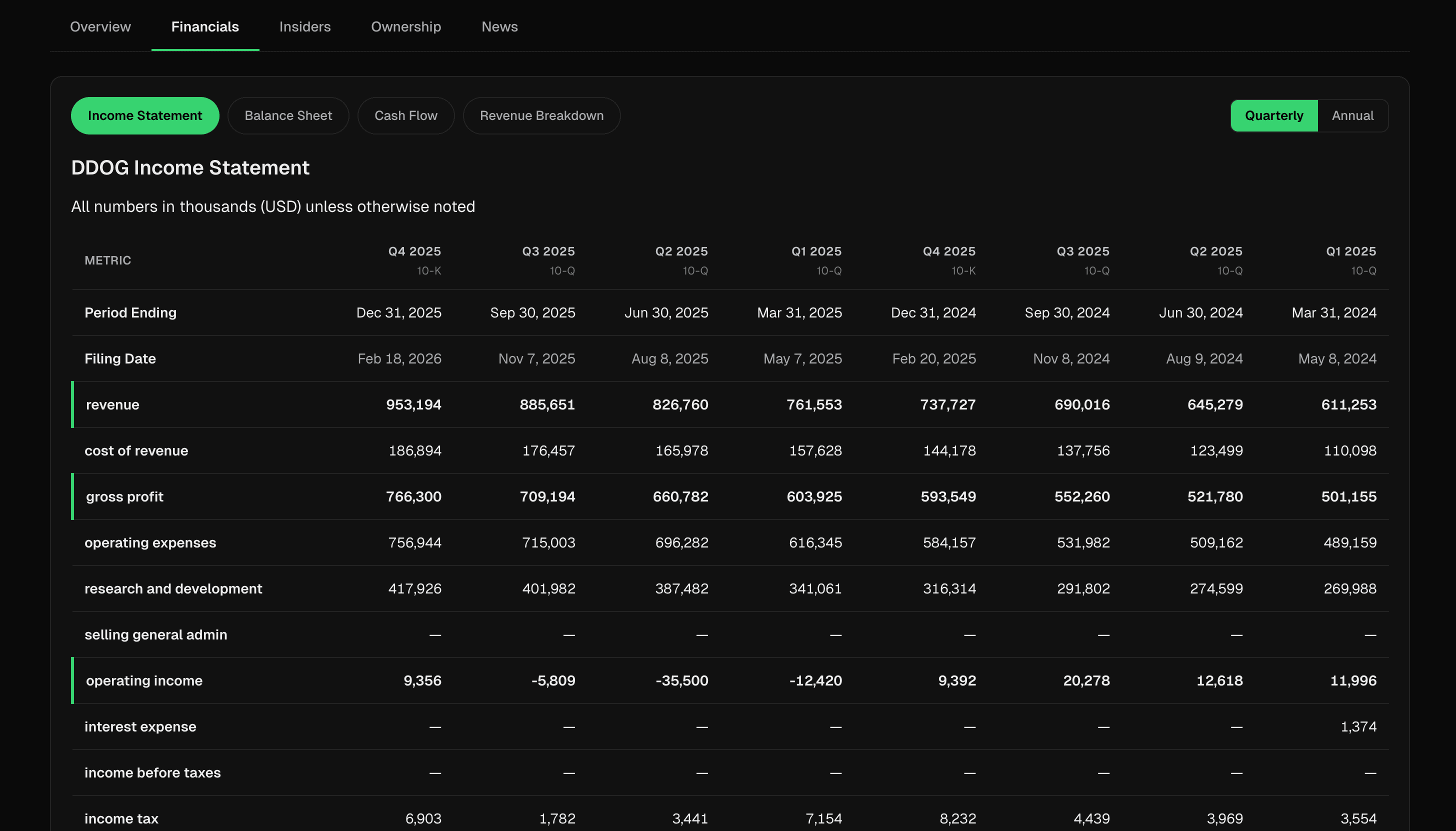Click the Q3 2025 10-Q header ending Sep 30, 2025
Image resolution: width=1456 pixels, height=831 pixels.
(x=548, y=260)
